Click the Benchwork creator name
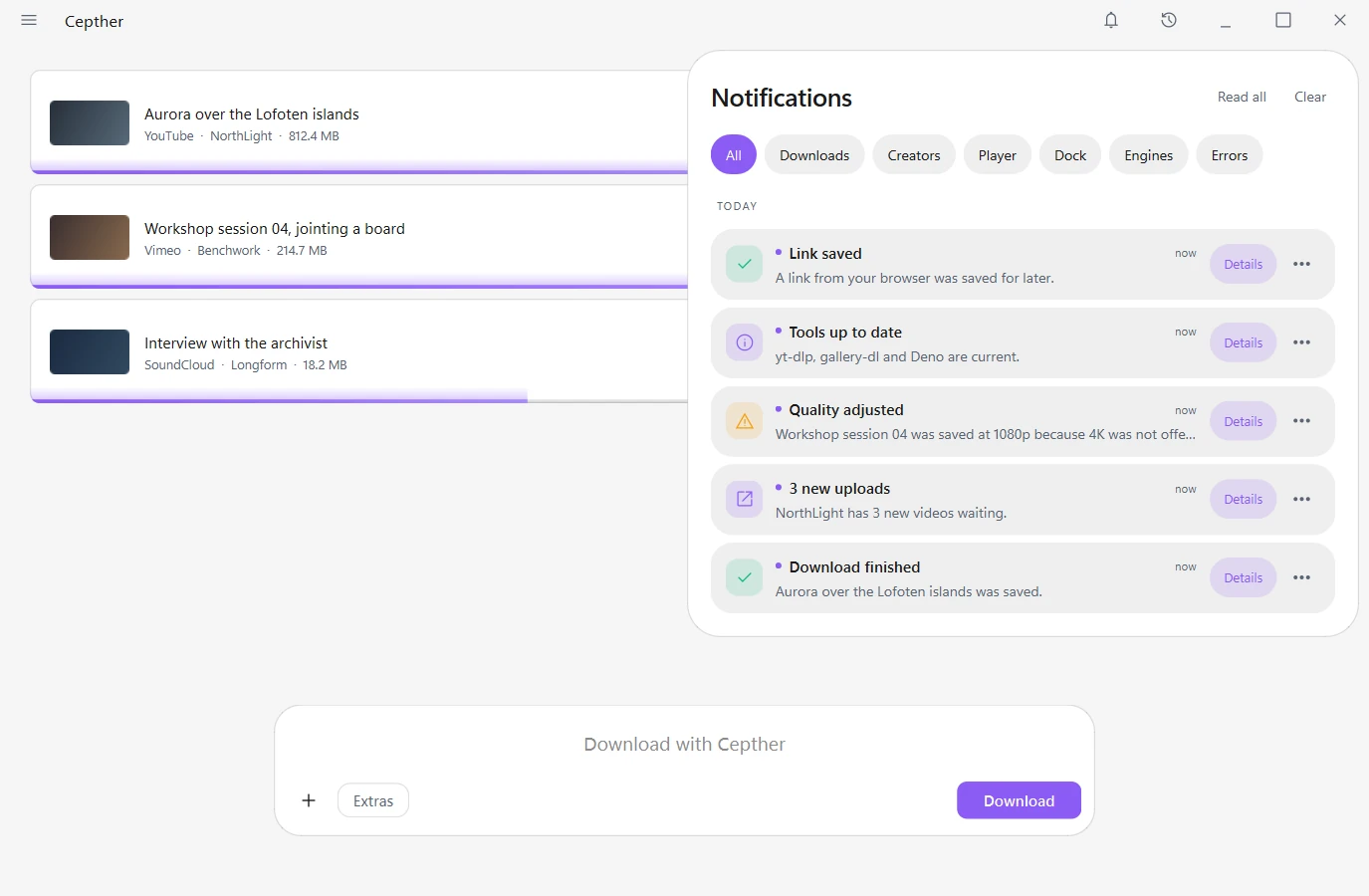This screenshot has width=1369, height=896. (229, 250)
